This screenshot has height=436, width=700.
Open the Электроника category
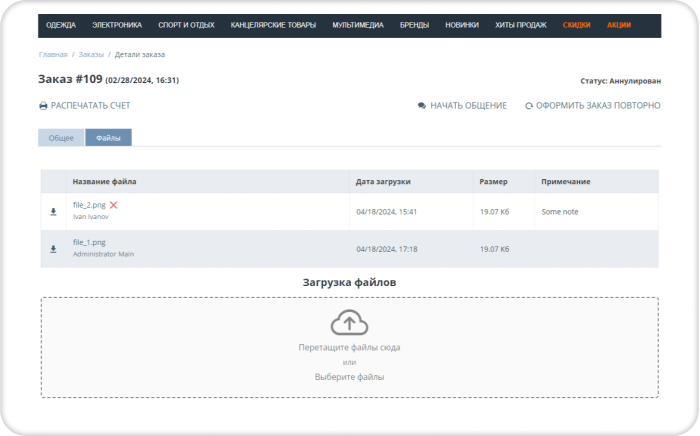pyautogui.click(x=117, y=25)
